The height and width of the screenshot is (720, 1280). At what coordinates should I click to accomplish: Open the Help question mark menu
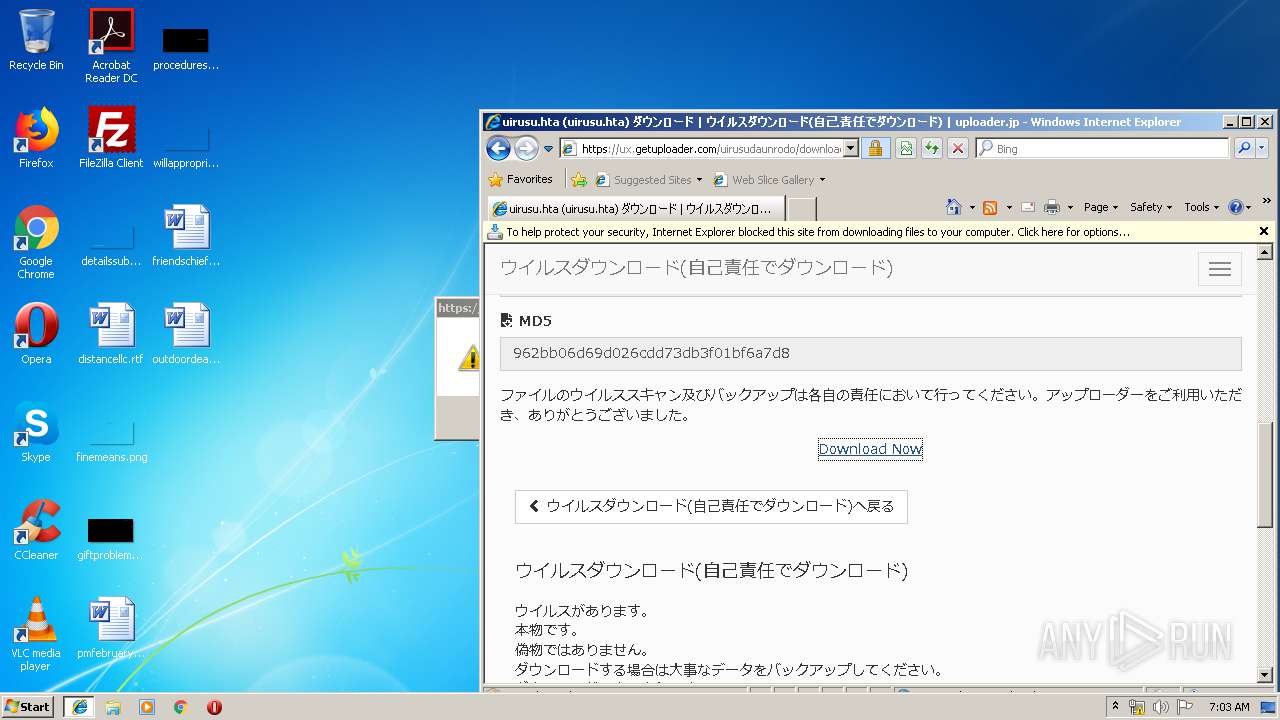[x=1239, y=207]
